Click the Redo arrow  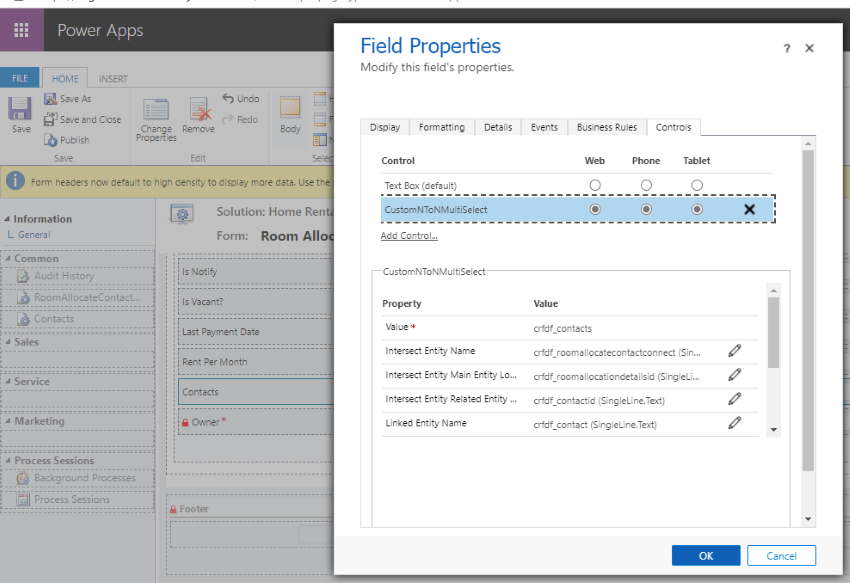pyautogui.click(x=228, y=119)
